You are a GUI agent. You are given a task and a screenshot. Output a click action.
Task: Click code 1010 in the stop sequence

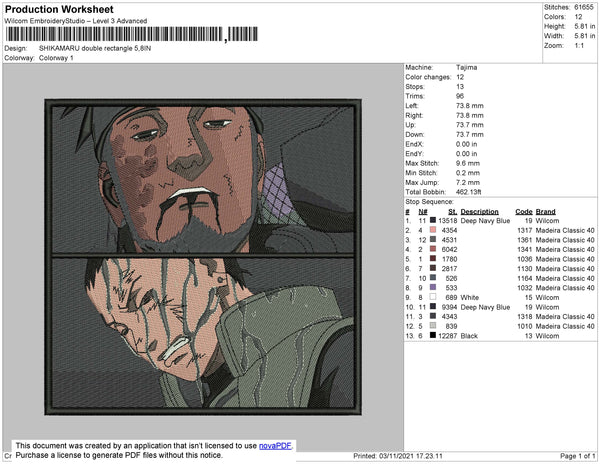point(525,326)
